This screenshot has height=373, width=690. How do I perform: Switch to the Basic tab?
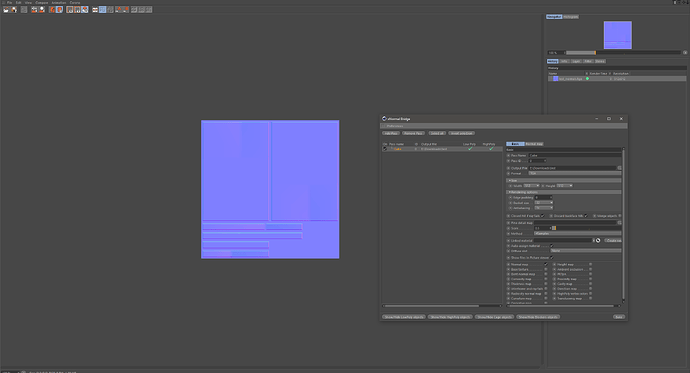(515, 144)
